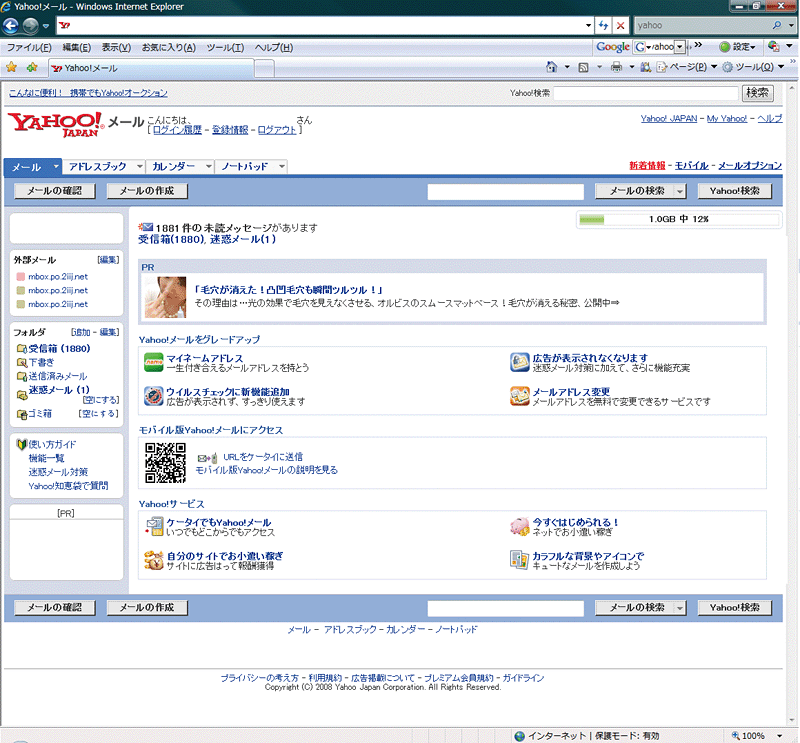This screenshot has width=800, height=743.
Task: Click the Favorites star icon
Action: tap(11, 67)
